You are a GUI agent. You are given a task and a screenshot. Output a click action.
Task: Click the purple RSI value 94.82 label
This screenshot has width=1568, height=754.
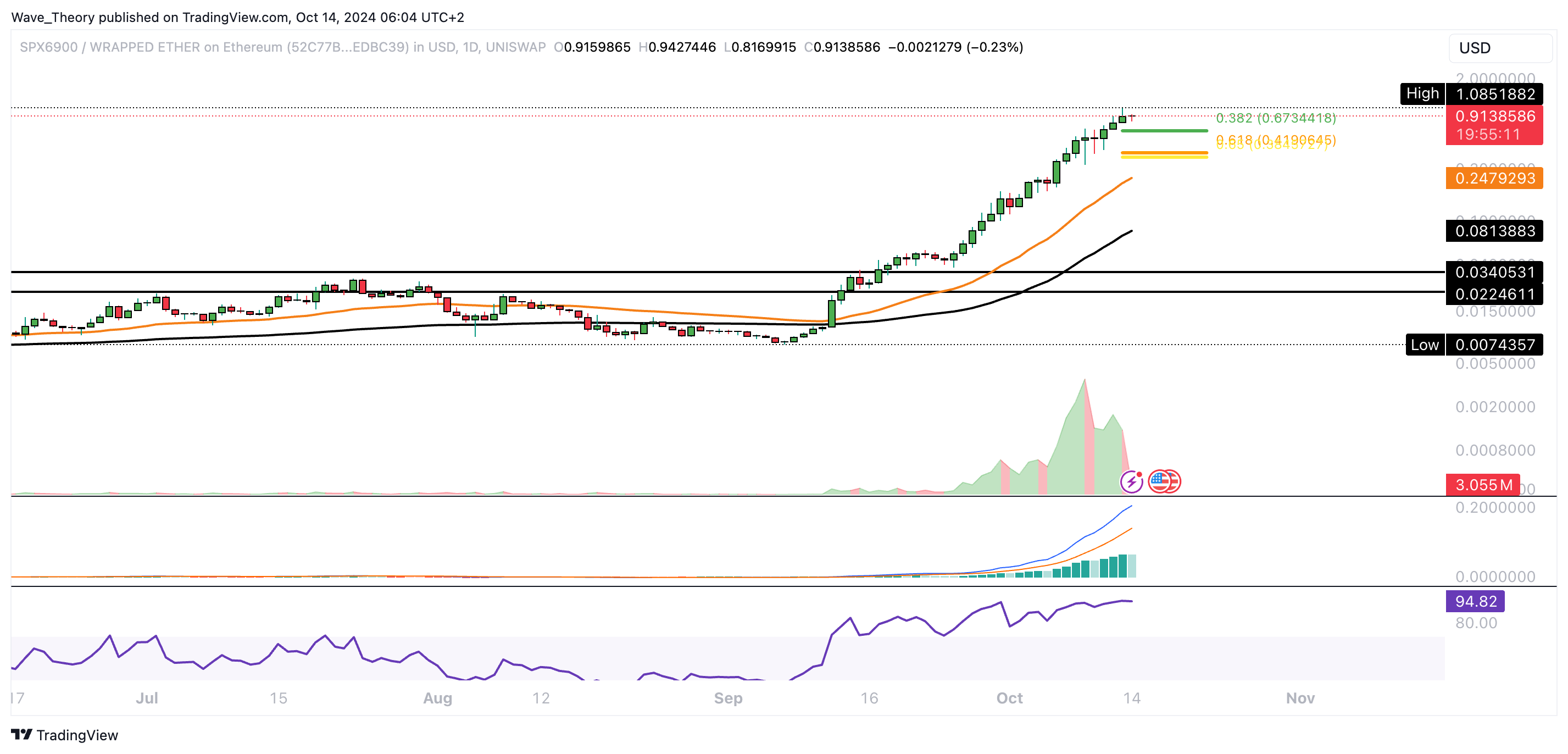coord(1475,601)
